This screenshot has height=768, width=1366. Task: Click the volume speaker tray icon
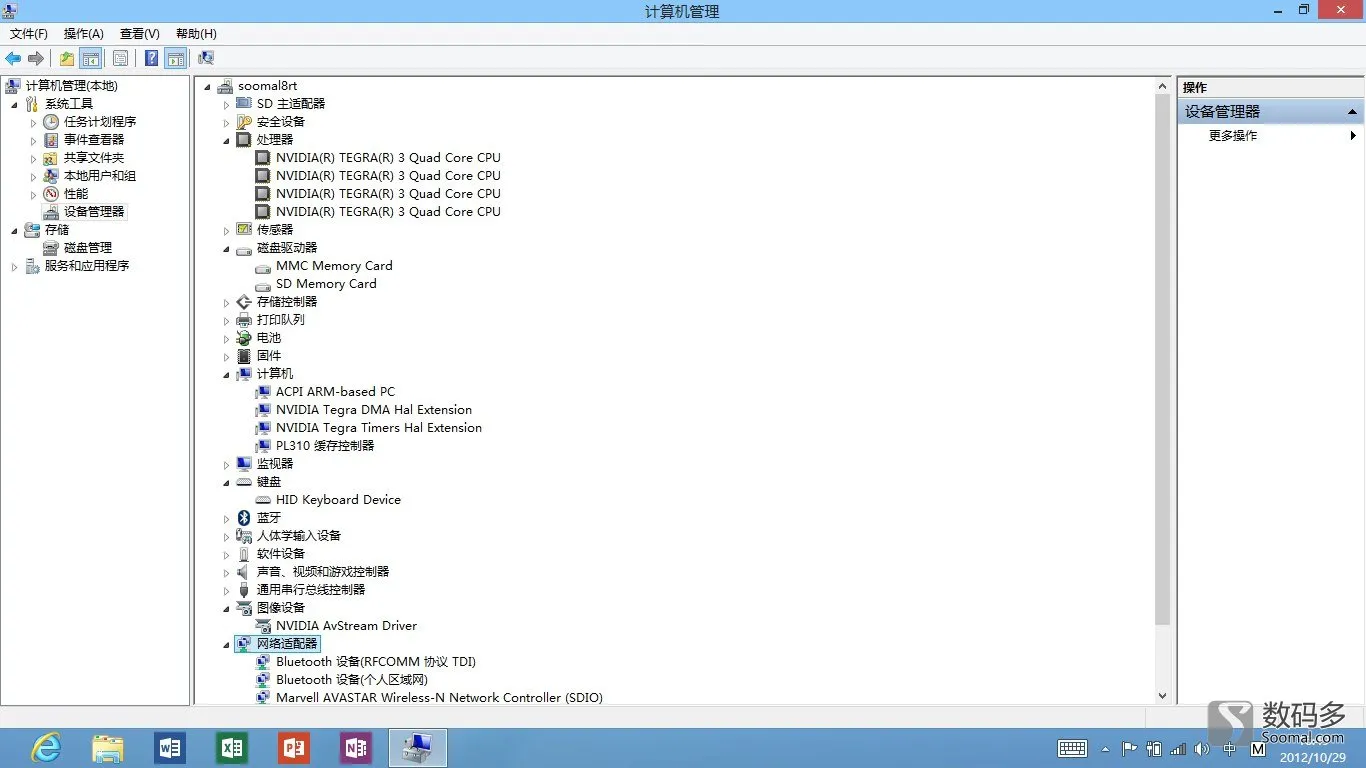pos(1202,748)
